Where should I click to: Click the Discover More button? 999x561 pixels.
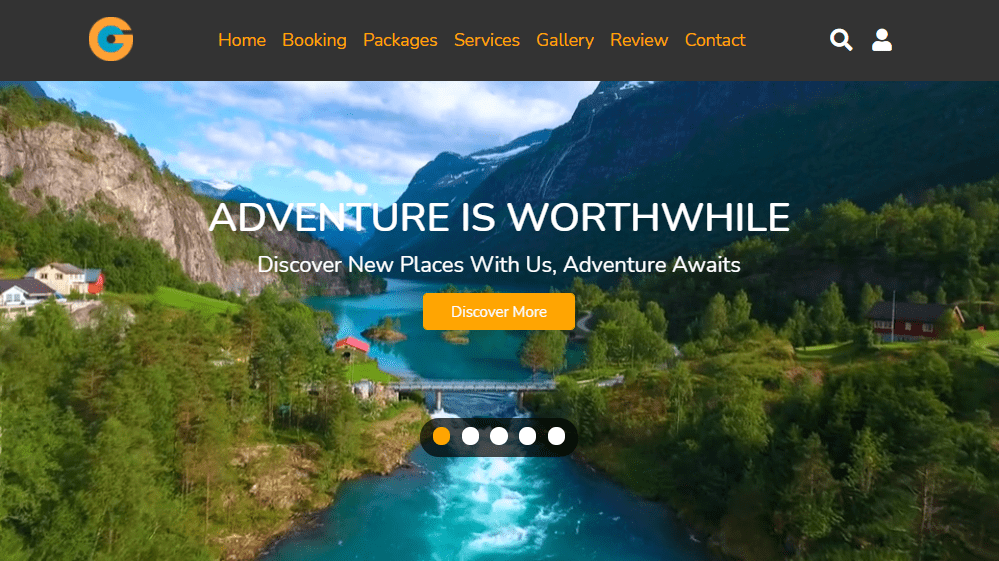(499, 311)
